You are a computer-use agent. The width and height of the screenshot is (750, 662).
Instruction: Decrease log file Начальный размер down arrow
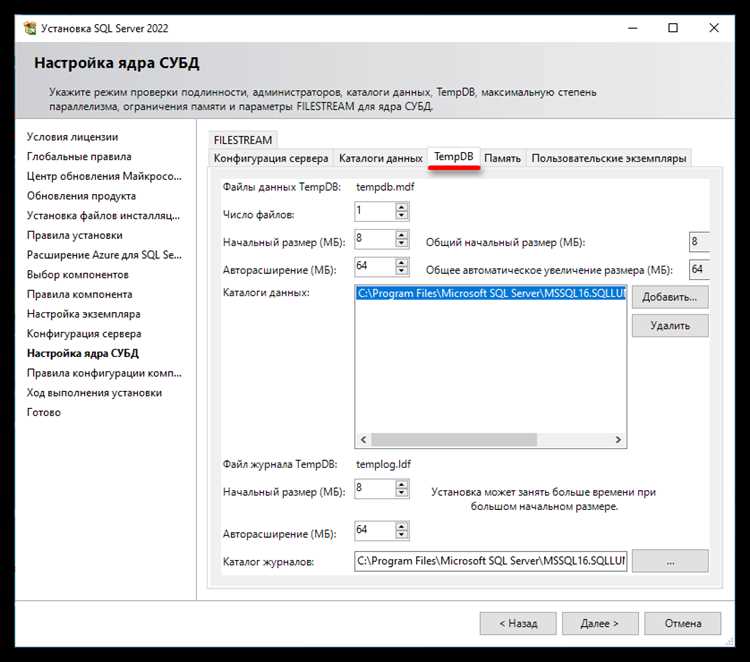tap(402, 493)
